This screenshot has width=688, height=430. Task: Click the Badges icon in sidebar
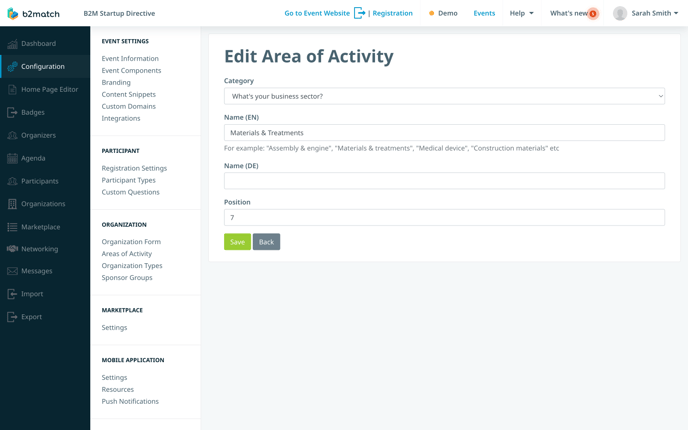pyautogui.click(x=12, y=112)
